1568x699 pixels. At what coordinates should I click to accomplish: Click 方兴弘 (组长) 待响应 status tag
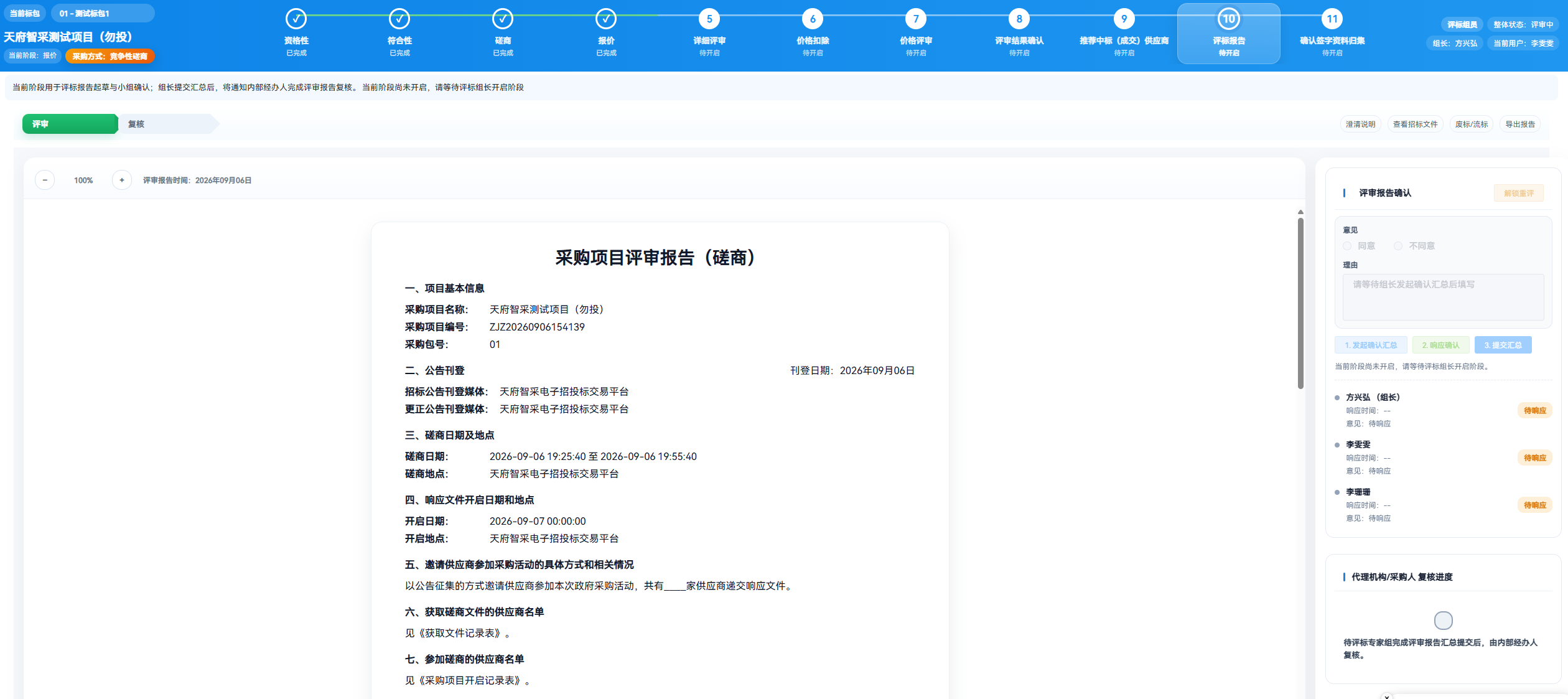pyautogui.click(x=1535, y=410)
